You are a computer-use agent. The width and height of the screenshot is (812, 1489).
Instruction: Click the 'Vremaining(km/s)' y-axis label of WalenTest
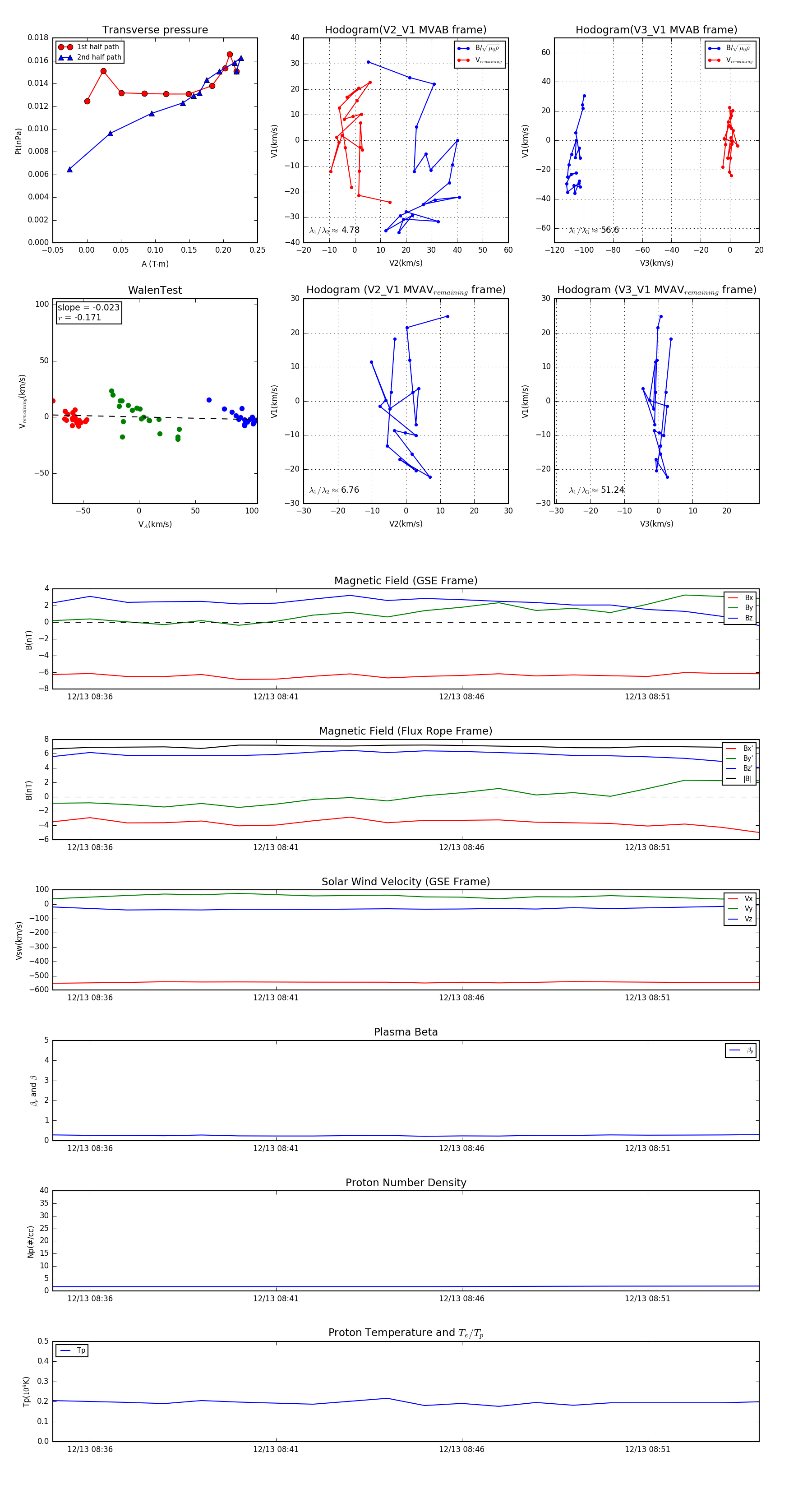[22, 401]
